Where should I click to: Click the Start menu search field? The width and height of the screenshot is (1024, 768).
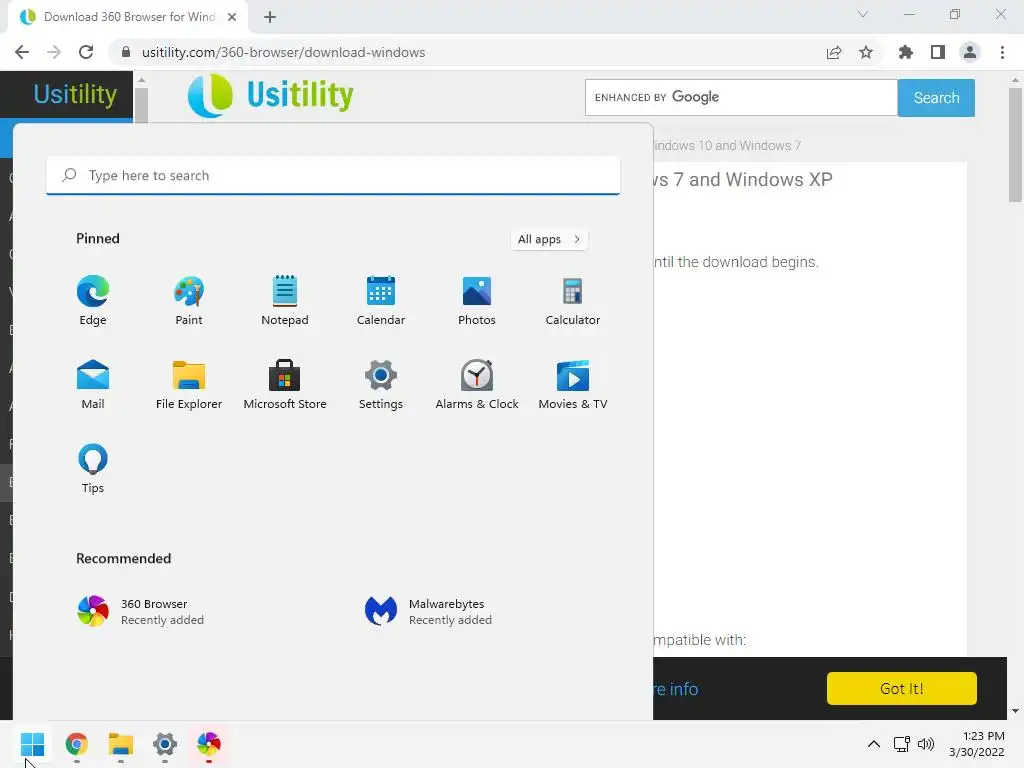333,175
